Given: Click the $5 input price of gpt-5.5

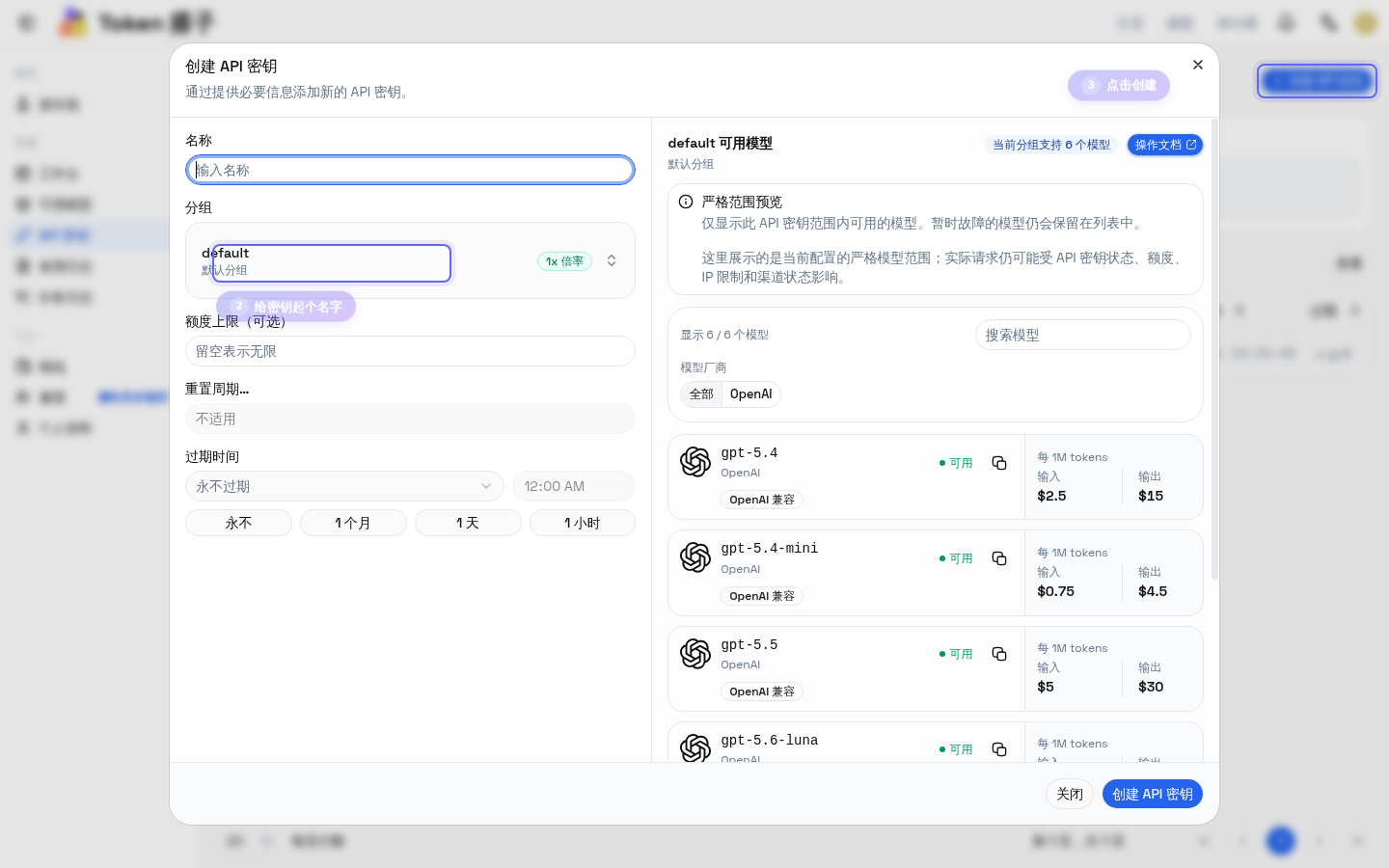Looking at the screenshot, I should tap(1046, 687).
